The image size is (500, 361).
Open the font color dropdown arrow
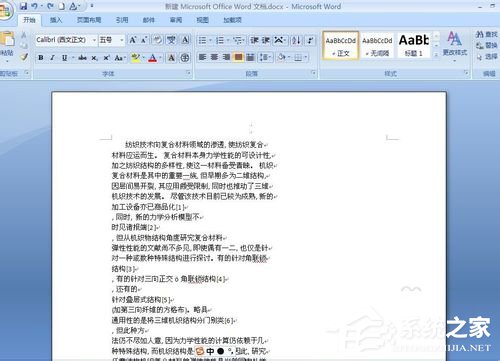coord(160,58)
